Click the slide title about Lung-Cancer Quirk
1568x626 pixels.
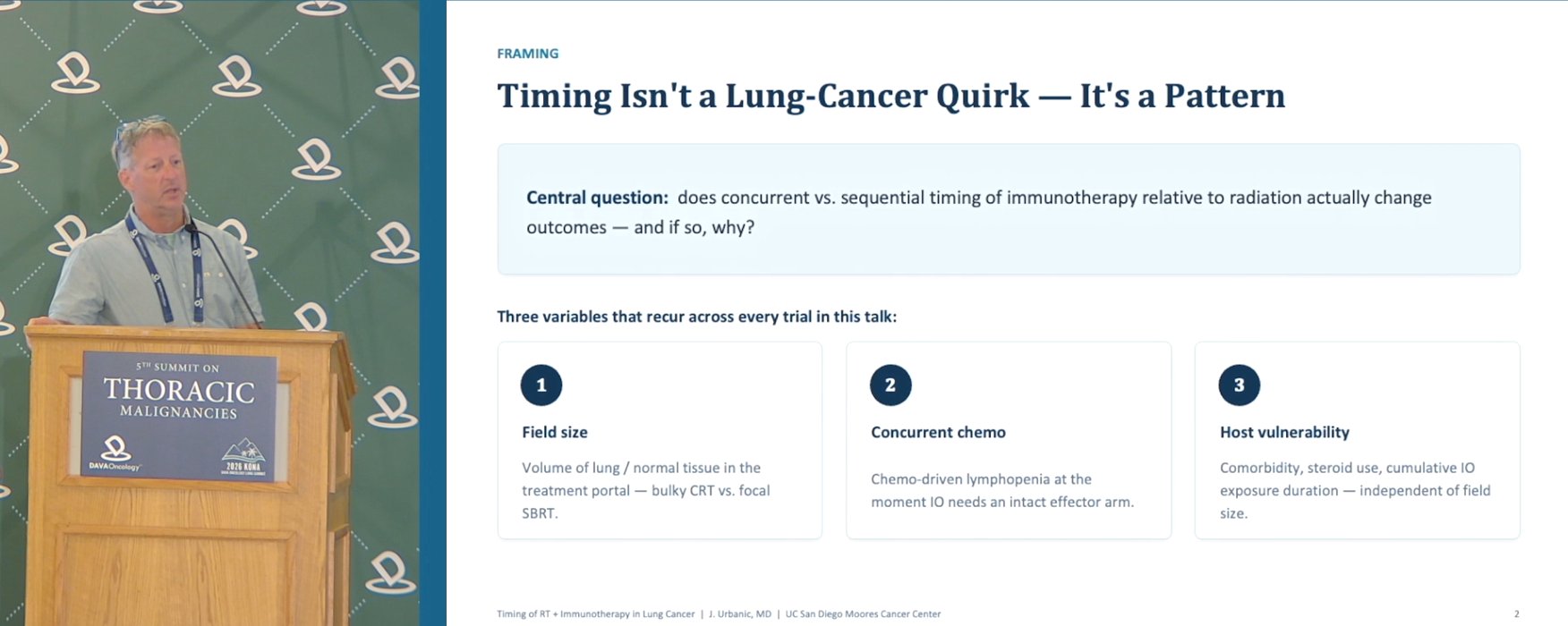891,96
